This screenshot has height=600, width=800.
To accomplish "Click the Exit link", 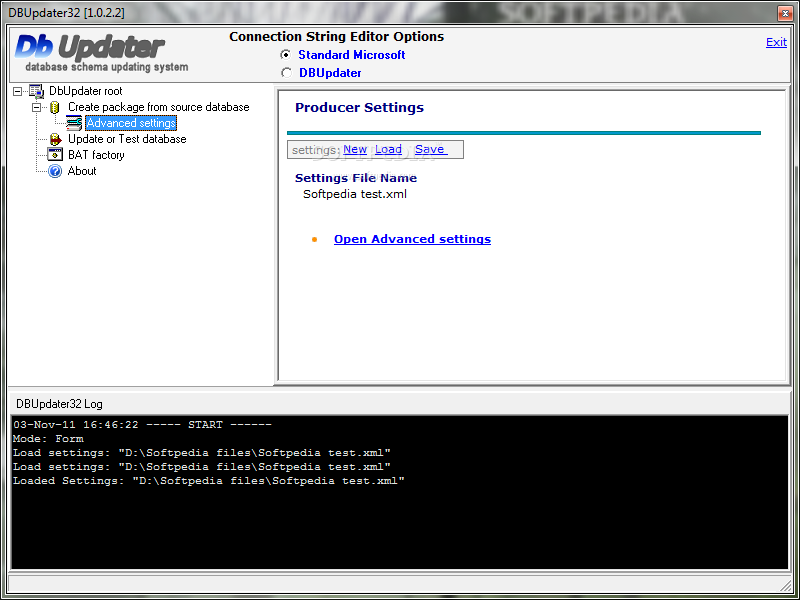I will click(776, 42).
